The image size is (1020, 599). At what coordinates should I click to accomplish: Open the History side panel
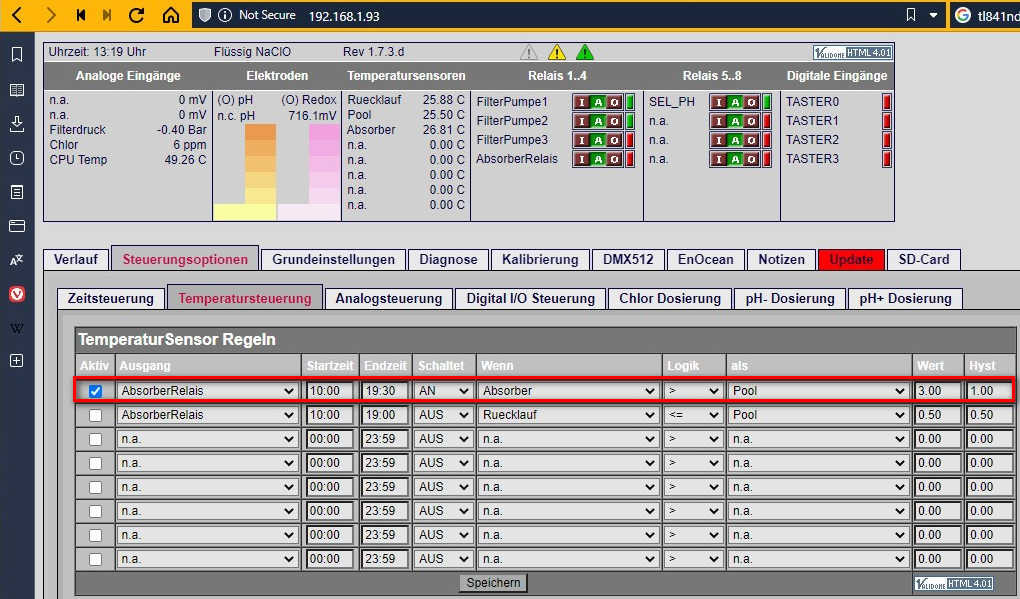[x=17, y=158]
